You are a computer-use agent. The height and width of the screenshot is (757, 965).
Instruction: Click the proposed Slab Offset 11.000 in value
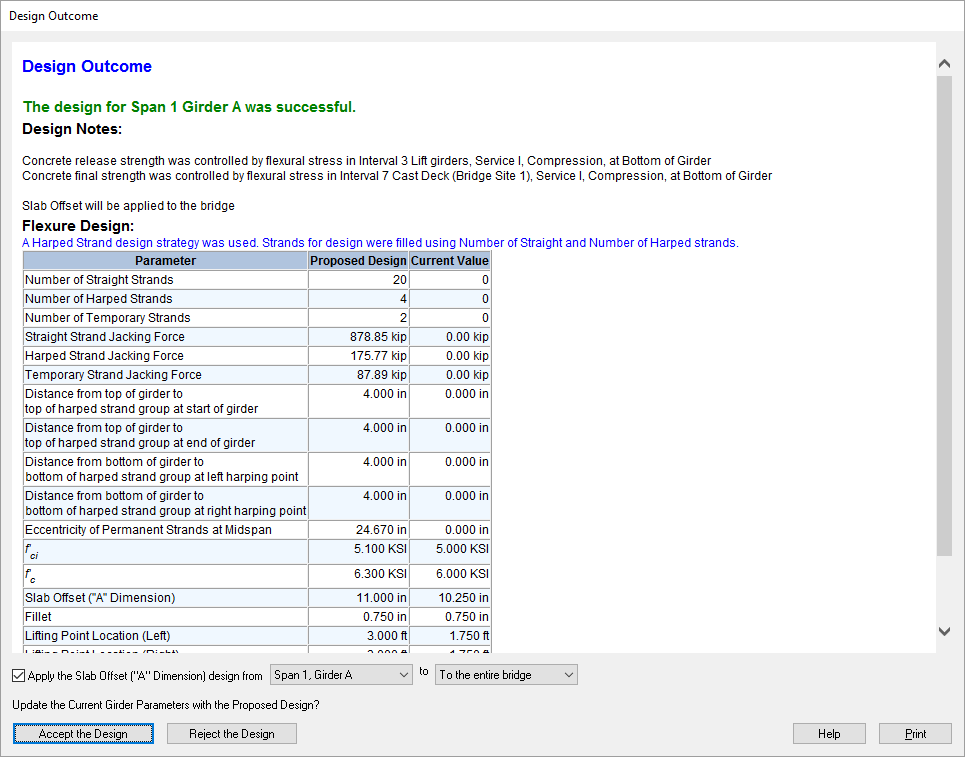click(x=379, y=598)
